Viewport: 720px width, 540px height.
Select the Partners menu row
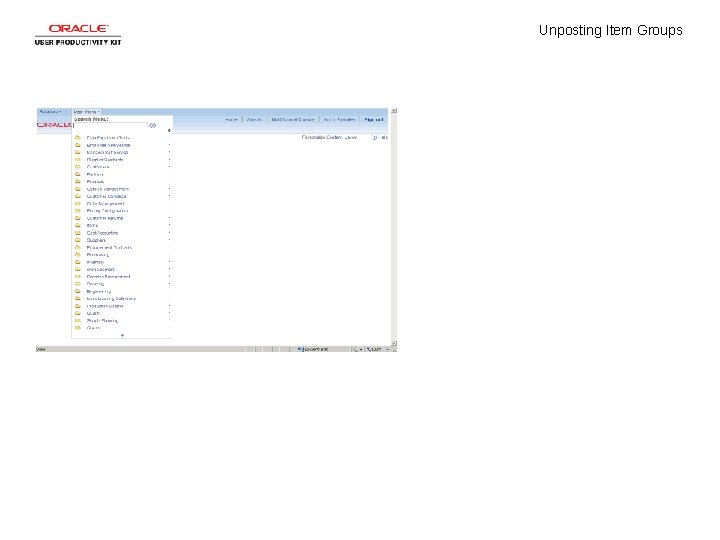(122, 174)
